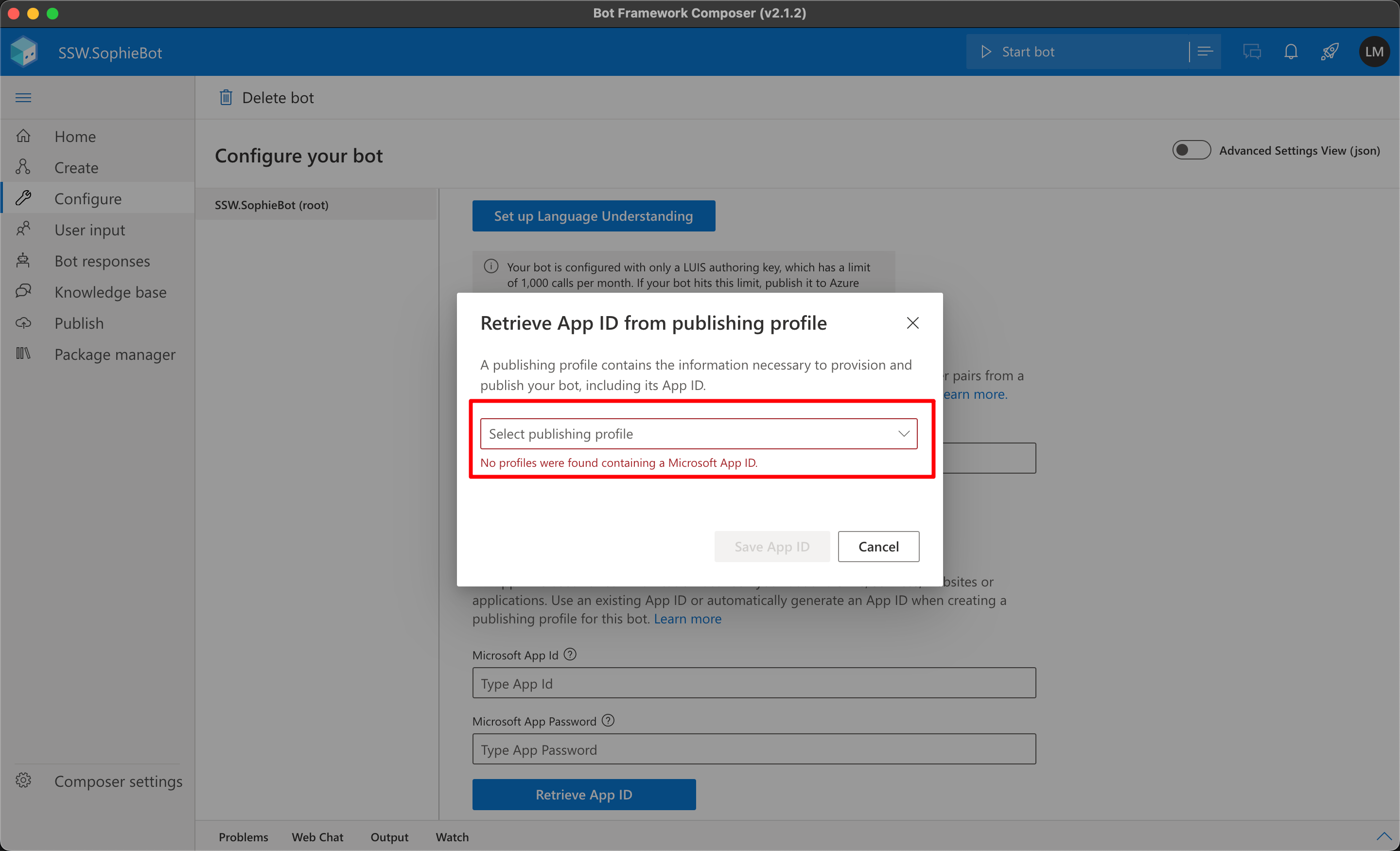The width and height of the screenshot is (1400, 851).
Task: Click the Home icon in the sidebar
Action: (x=23, y=137)
